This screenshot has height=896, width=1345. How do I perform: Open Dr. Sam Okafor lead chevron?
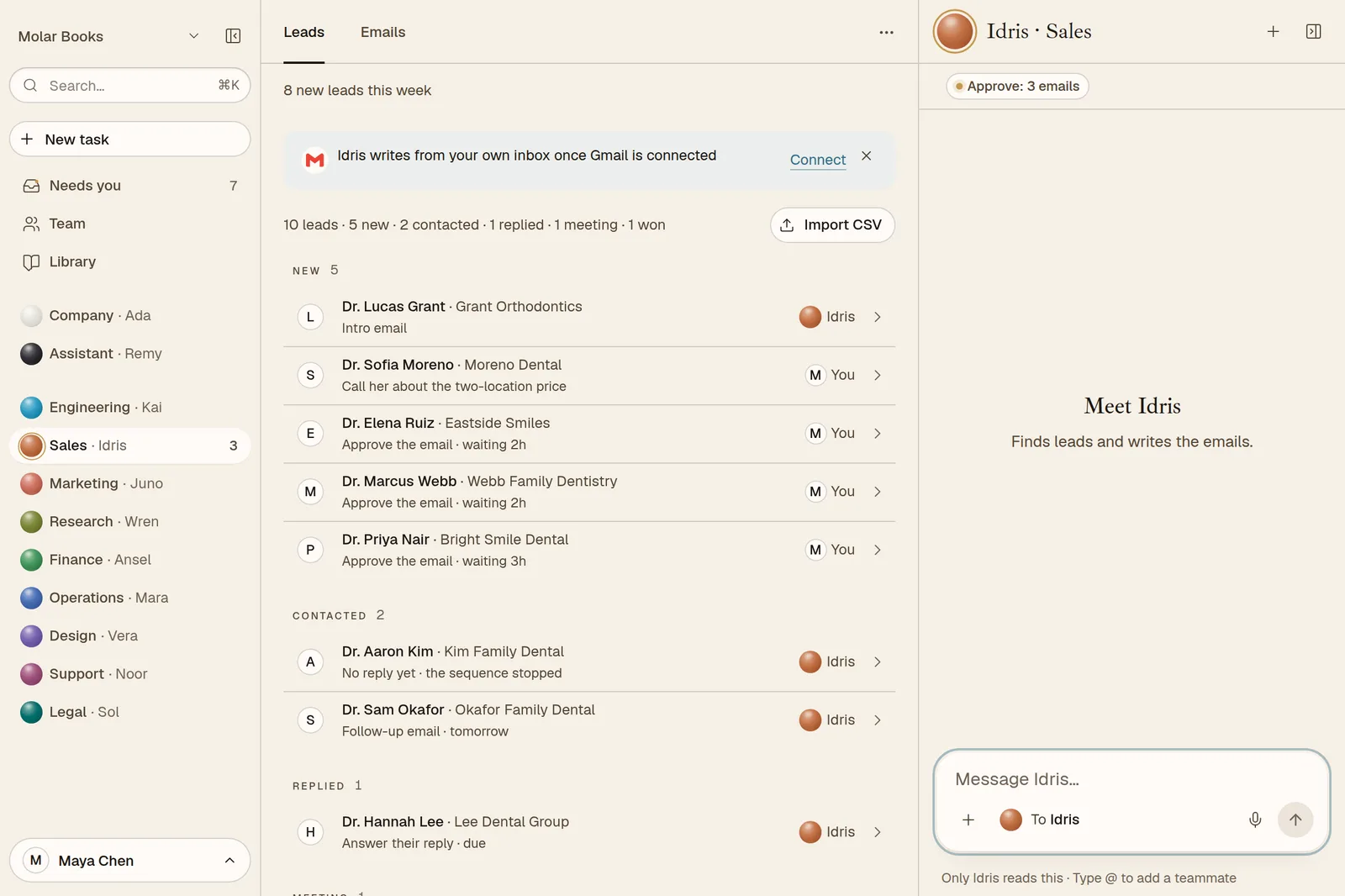(x=877, y=720)
